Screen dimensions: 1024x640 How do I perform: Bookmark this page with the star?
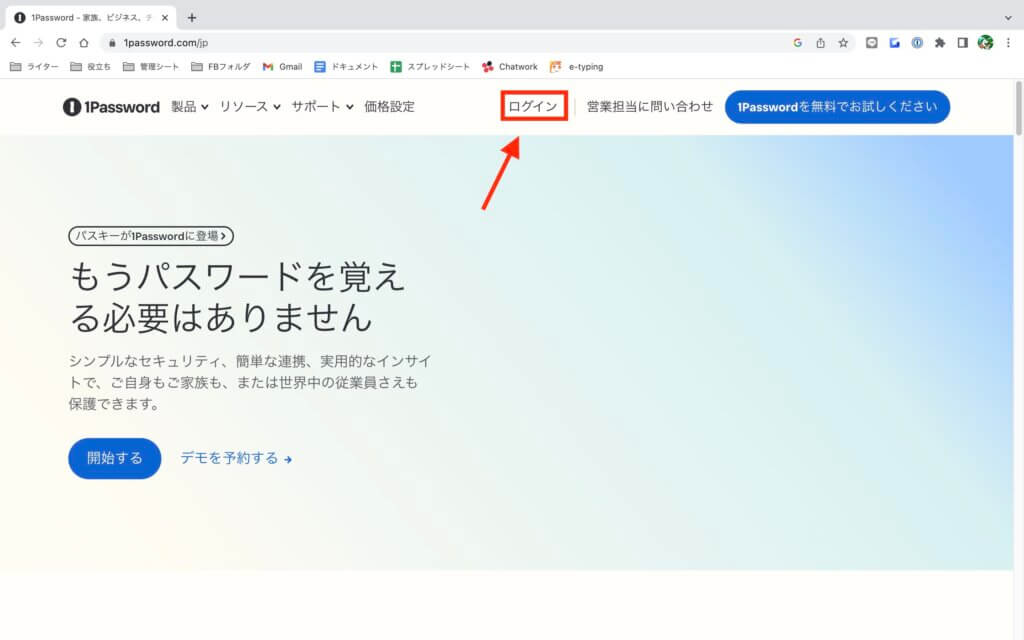(x=843, y=42)
